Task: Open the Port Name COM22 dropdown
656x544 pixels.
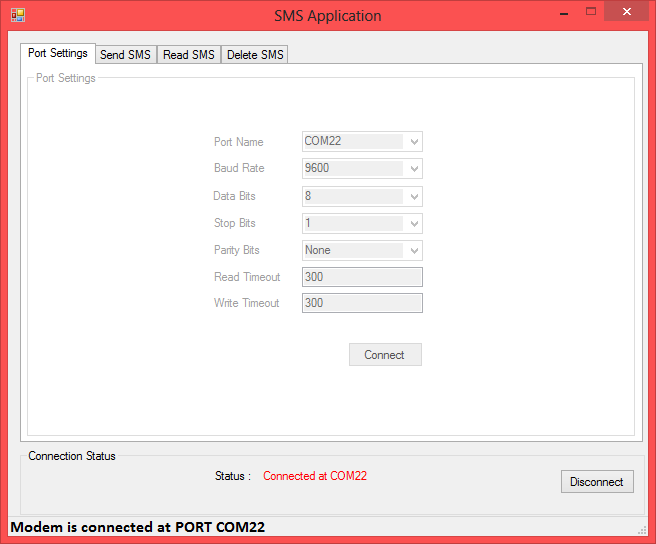Action: point(362,141)
